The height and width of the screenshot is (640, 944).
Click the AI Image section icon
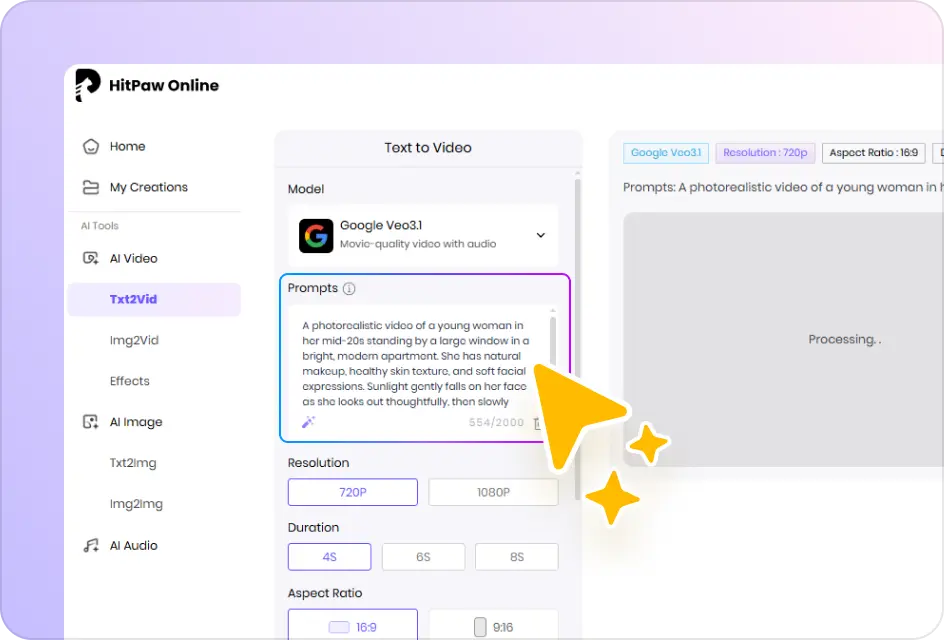click(91, 422)
